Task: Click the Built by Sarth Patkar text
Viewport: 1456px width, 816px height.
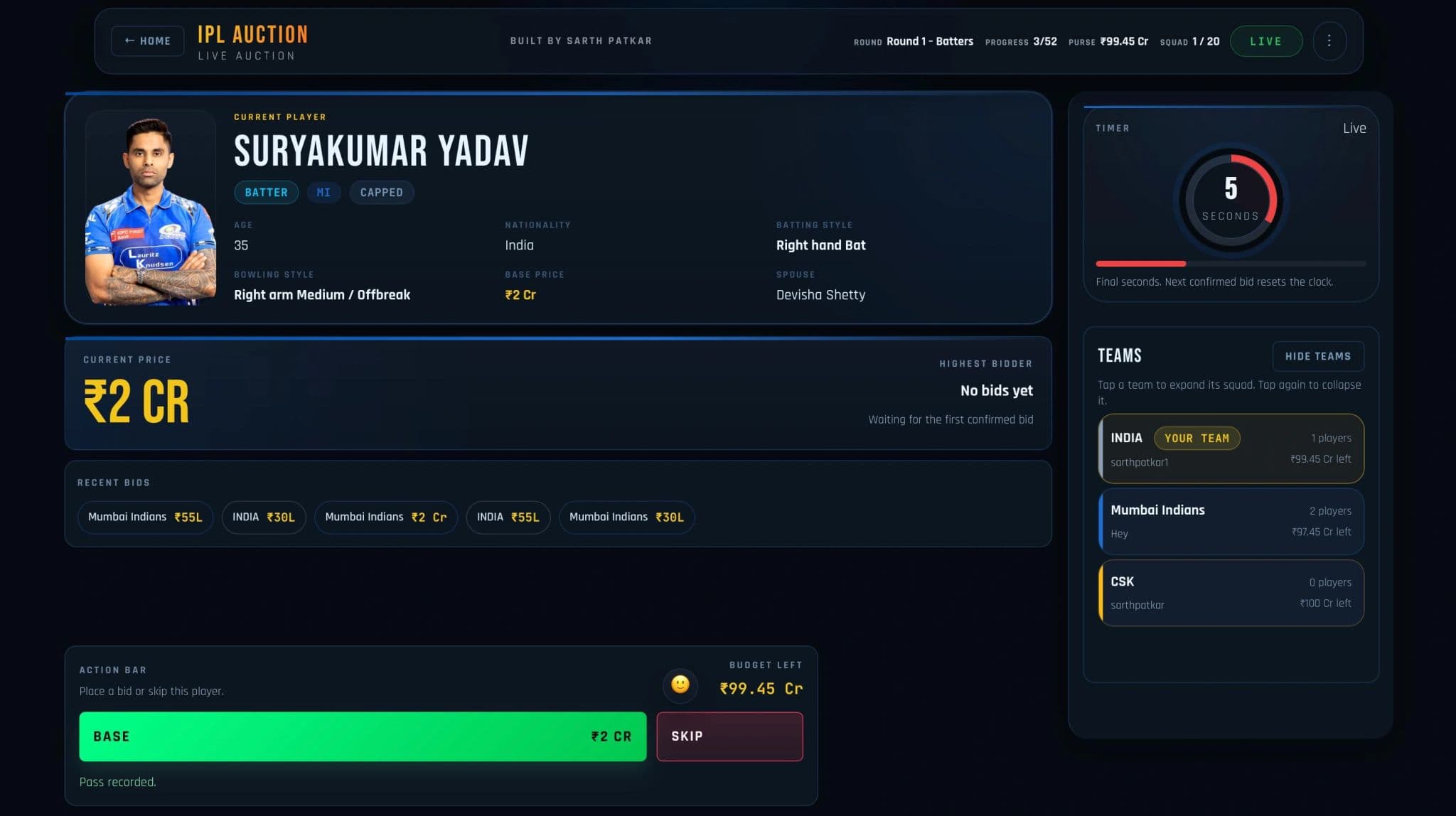Action: [581, 41]
